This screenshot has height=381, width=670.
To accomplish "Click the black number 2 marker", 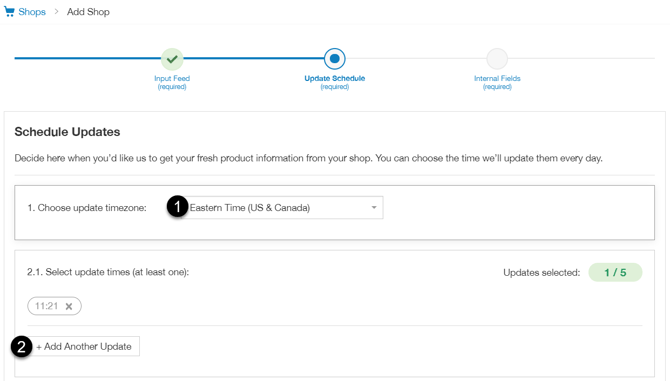I will 21,346.
